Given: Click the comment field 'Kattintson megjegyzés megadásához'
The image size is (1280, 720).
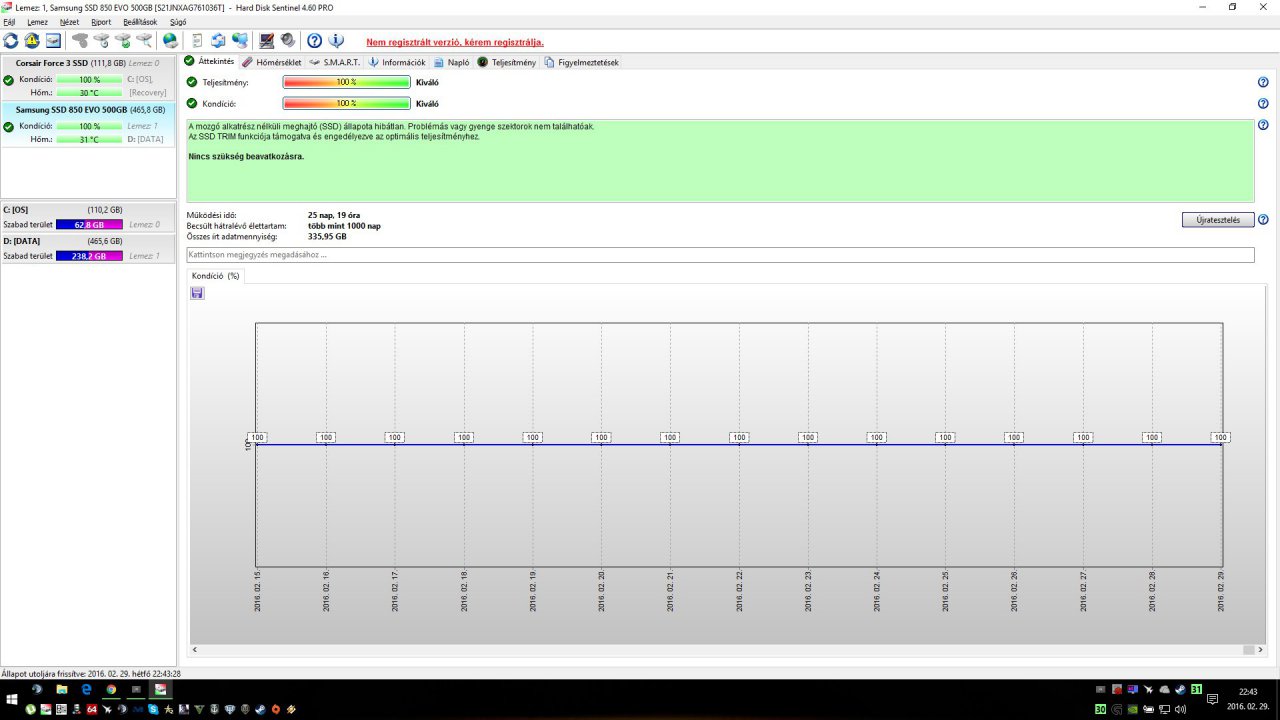Looking at the screenshot, I should click(720, 255).
